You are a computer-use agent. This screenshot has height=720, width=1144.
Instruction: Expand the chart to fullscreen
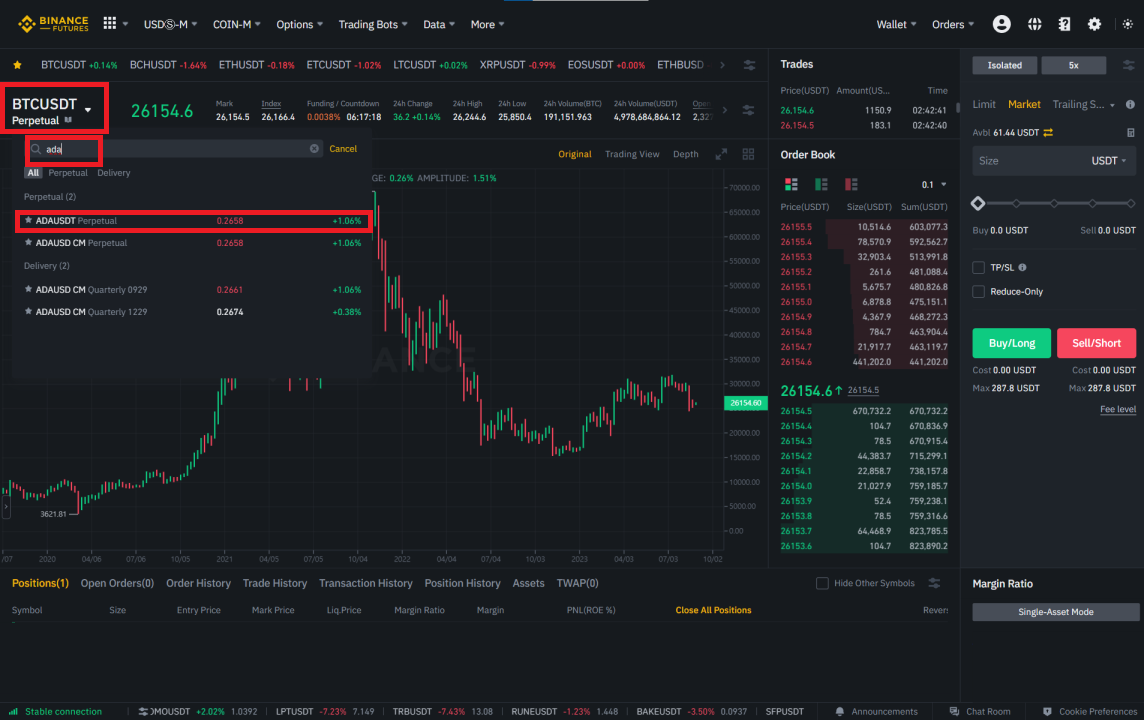(x=722, y=154)
